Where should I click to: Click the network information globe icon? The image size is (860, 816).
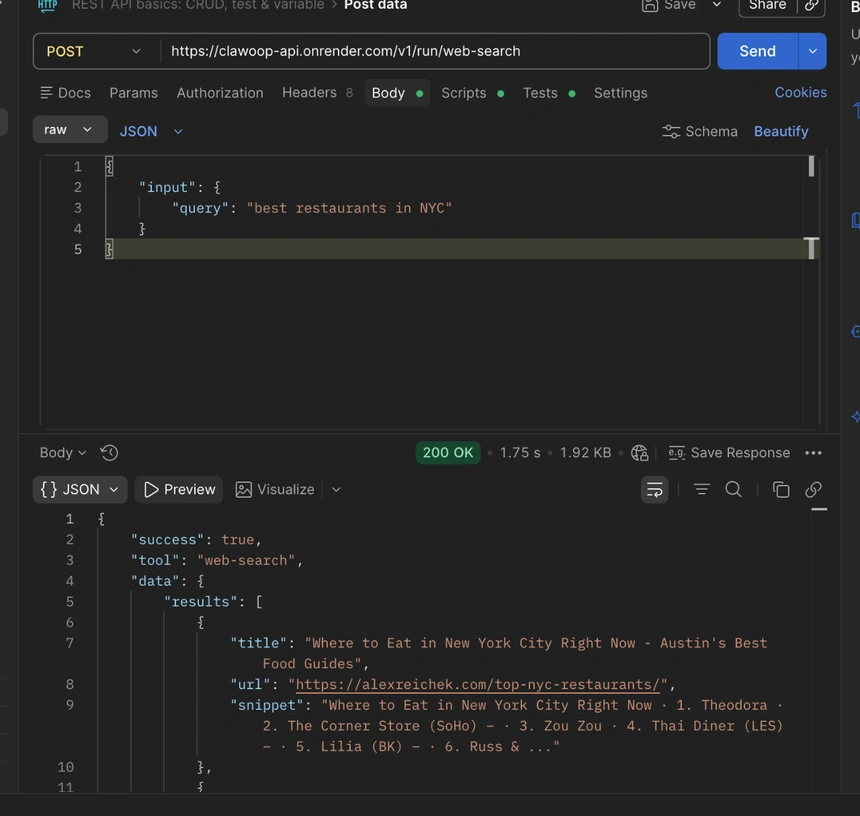click(x=640, y=453)
